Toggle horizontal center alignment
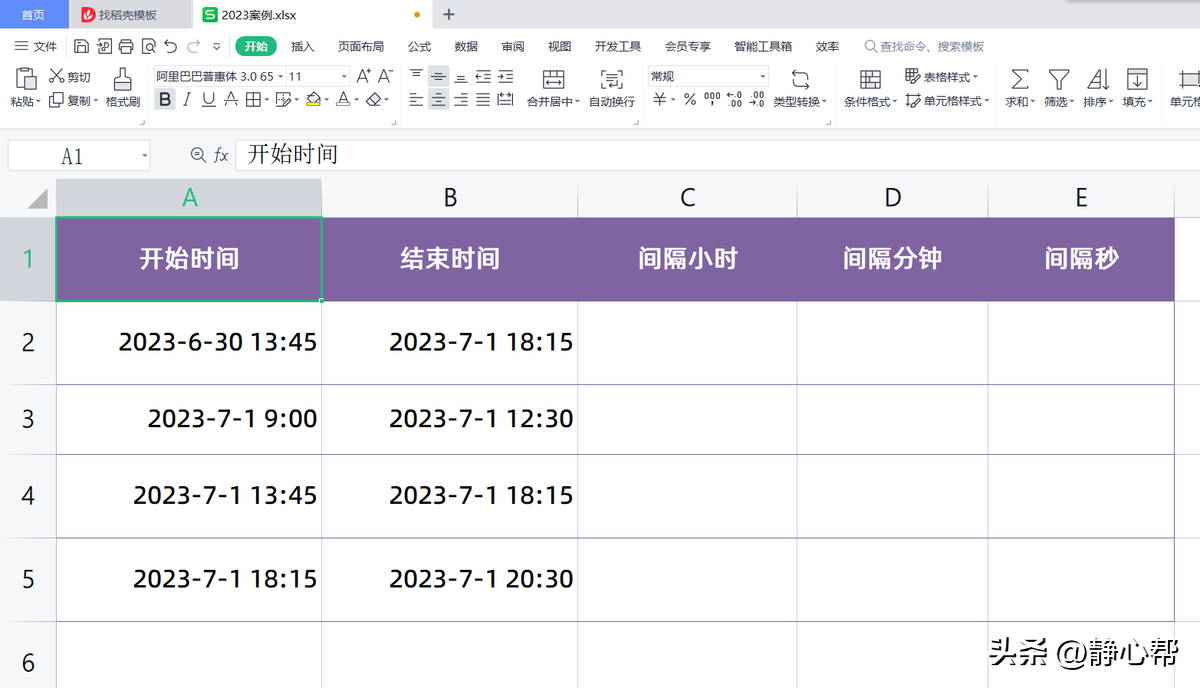The image size is (1200, 688). click(x=439, y=99)
